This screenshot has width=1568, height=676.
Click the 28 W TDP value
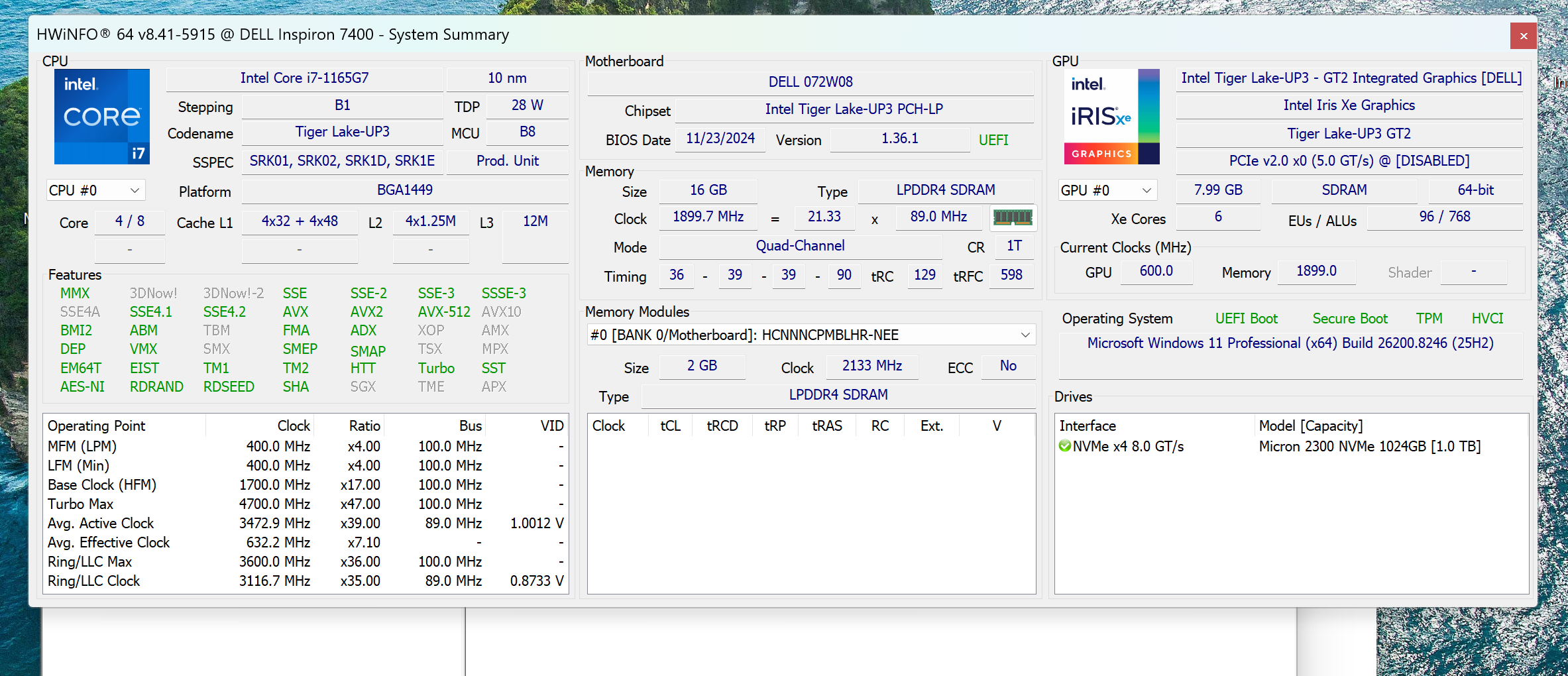(527, 105)
